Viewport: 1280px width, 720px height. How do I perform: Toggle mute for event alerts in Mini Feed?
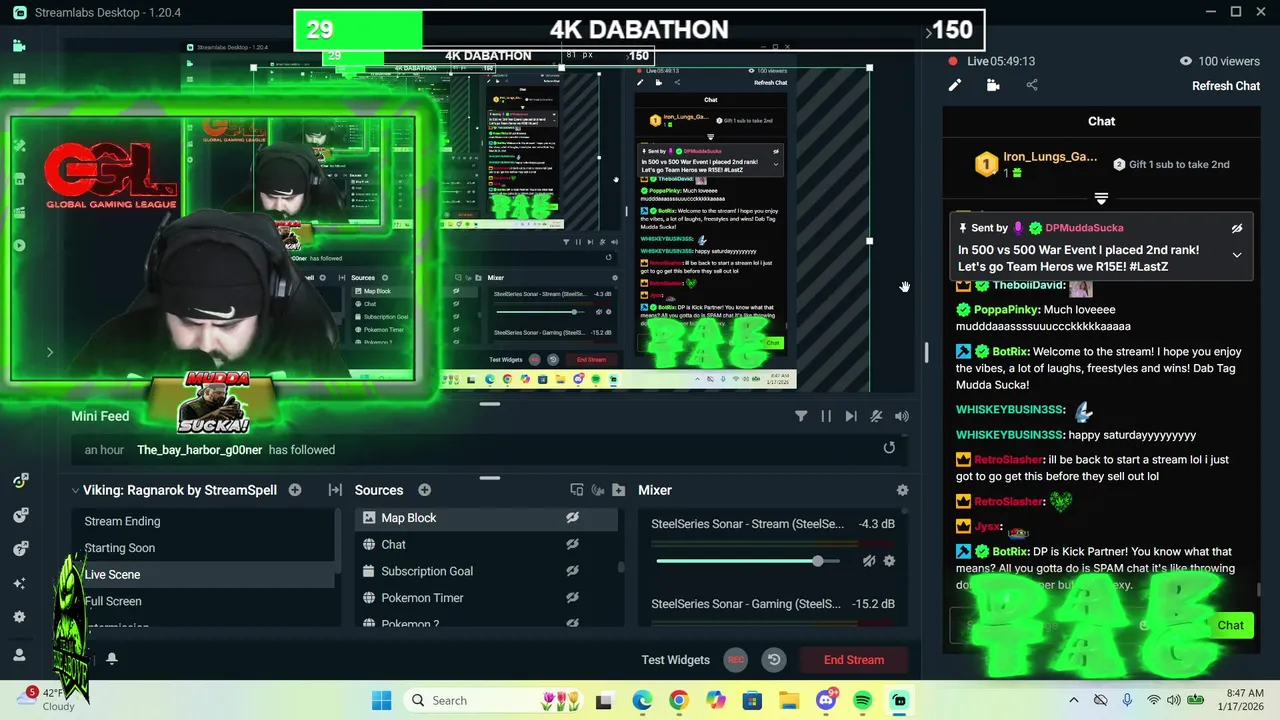click(876, 416)
